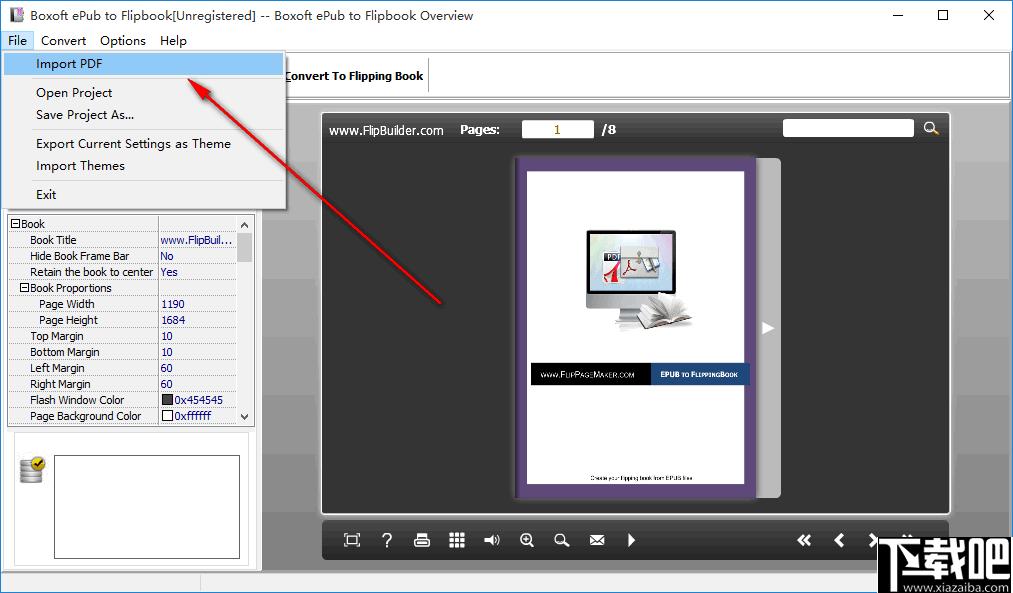The image size is (1013, 593).
Task: Click the Left Margin row label
Action: (x=57, y=368)
